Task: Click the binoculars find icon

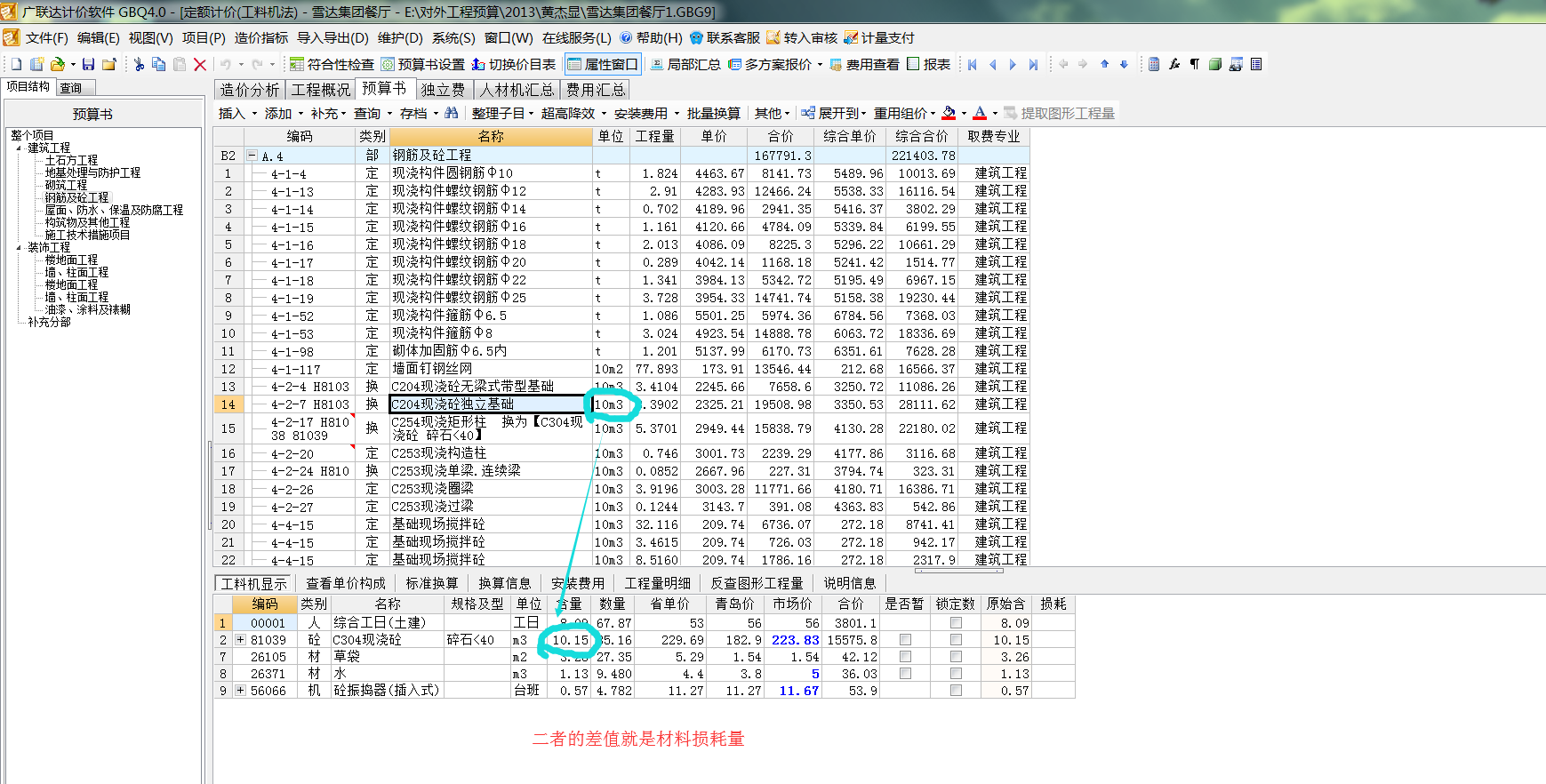Action: tap(452, 113)
